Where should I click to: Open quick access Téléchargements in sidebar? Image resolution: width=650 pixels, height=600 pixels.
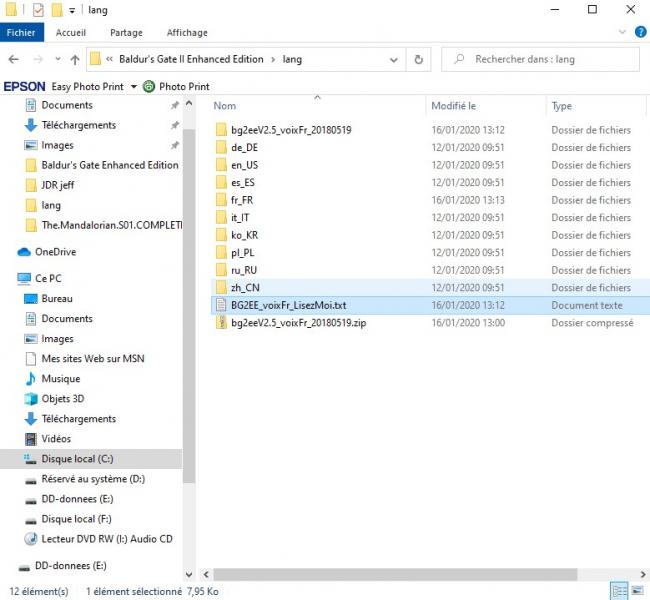tap(78, 125)
